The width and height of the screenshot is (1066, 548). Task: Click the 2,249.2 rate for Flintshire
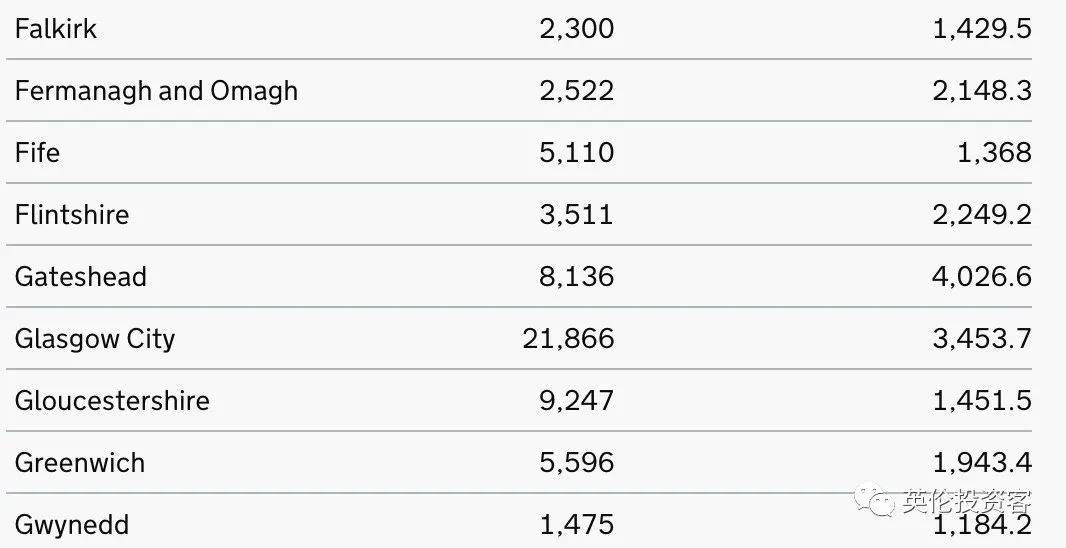tap(982, 214)
